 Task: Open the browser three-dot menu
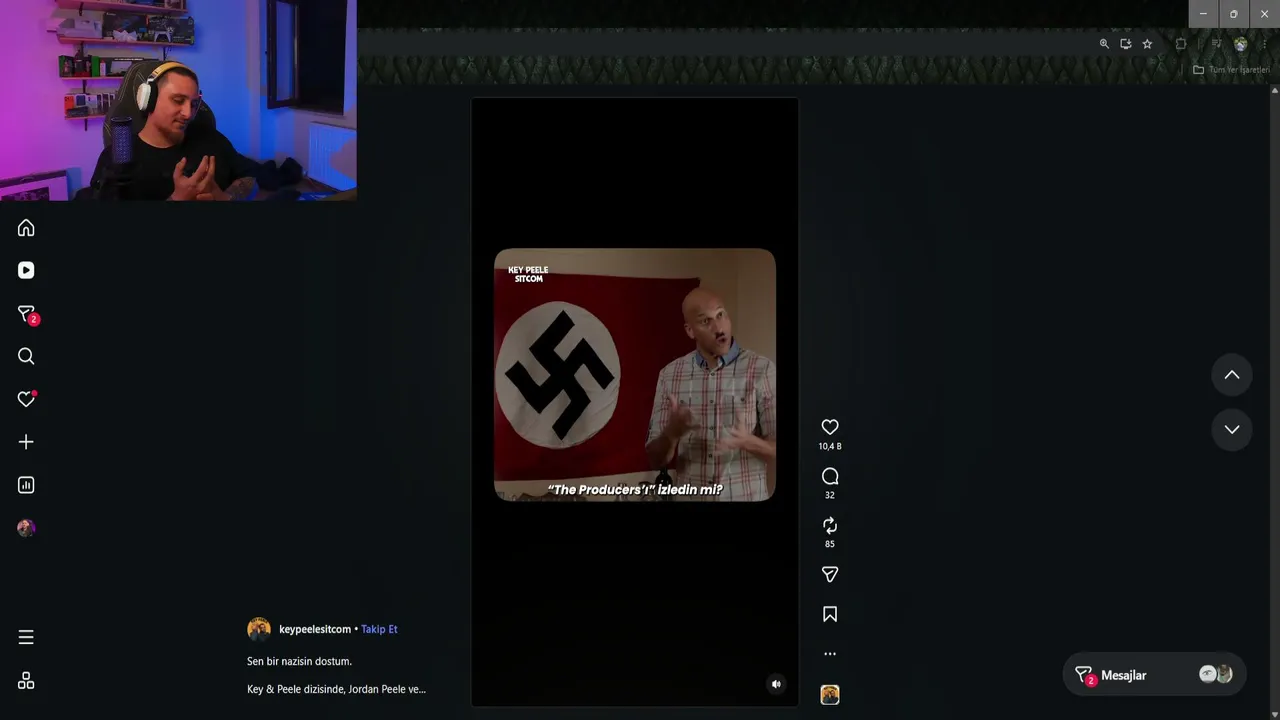tap(1264, 44)
